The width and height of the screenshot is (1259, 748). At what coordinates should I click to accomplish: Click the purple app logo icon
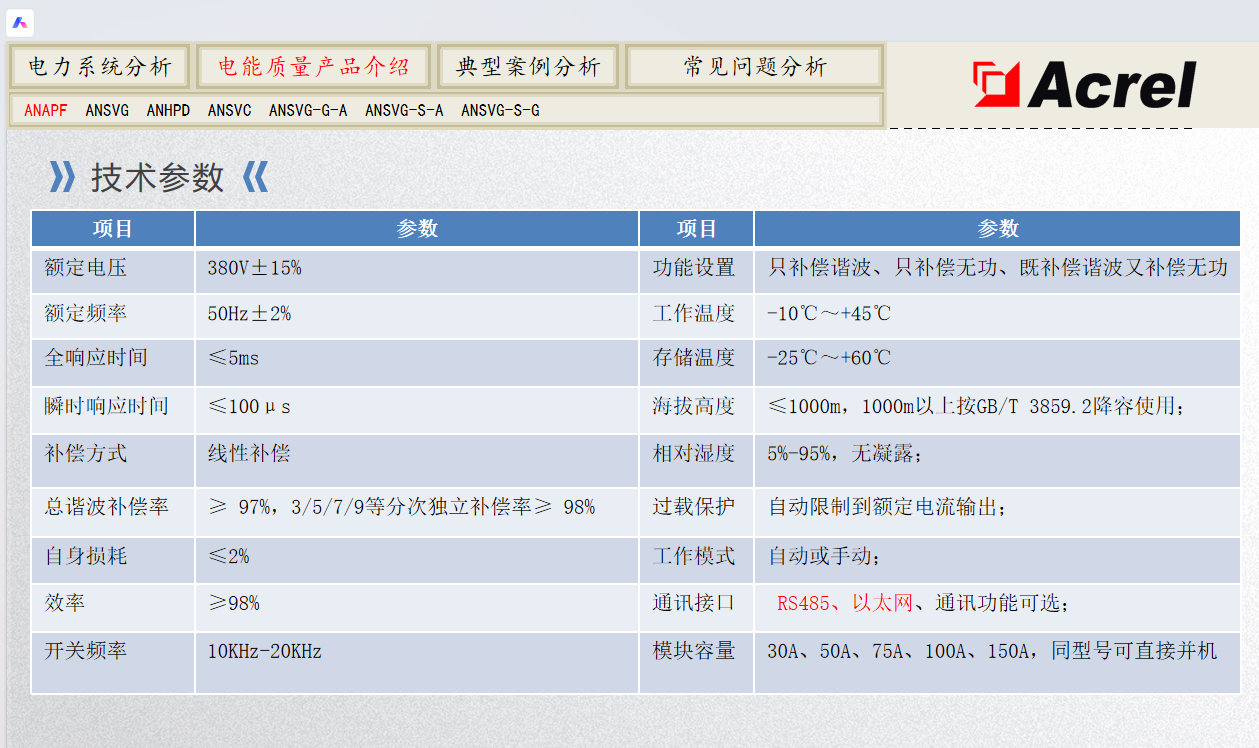20,22
